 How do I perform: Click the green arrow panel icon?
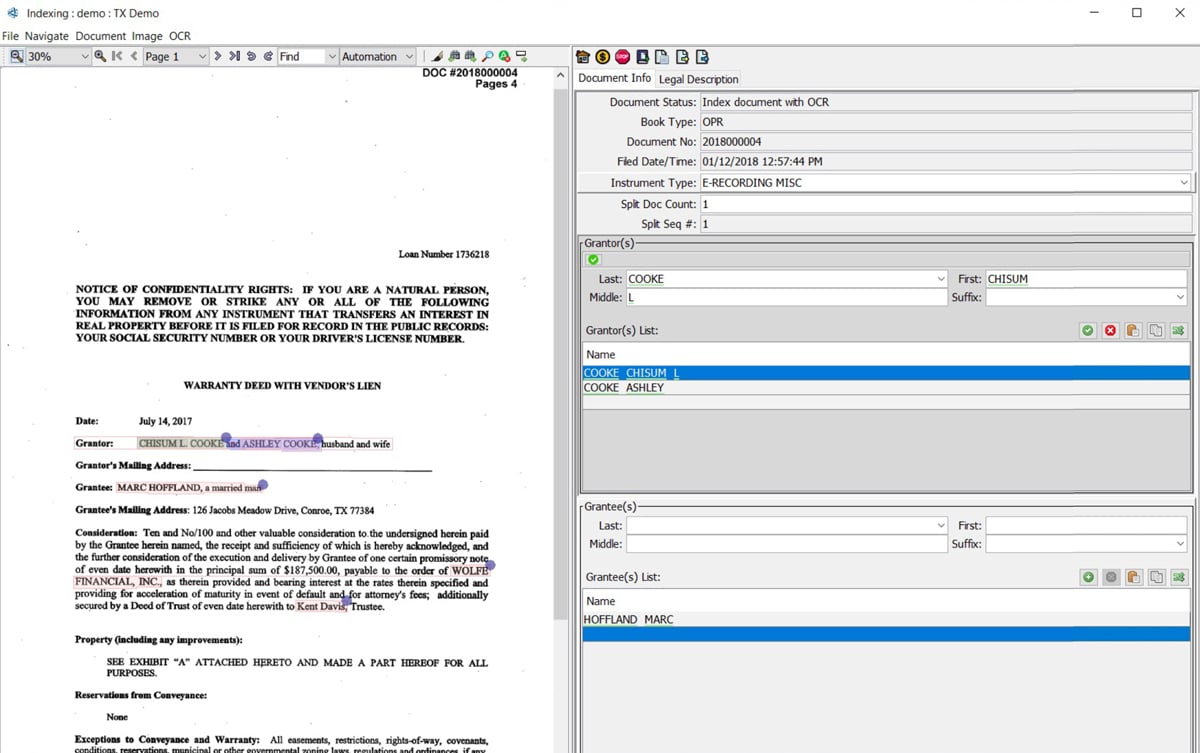pos(522,57)
